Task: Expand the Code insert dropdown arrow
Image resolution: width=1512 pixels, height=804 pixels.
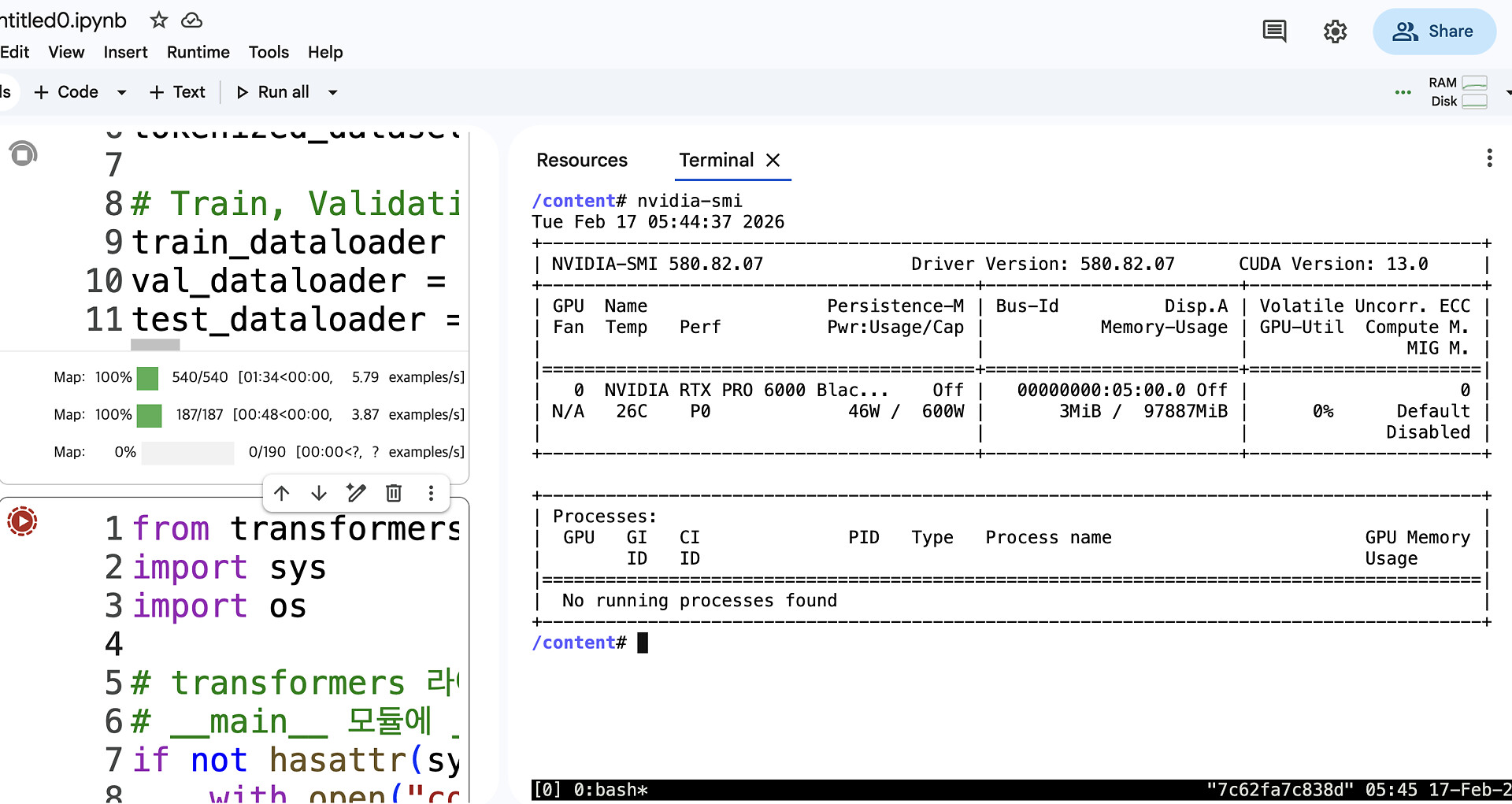Action: pos(121,93)
